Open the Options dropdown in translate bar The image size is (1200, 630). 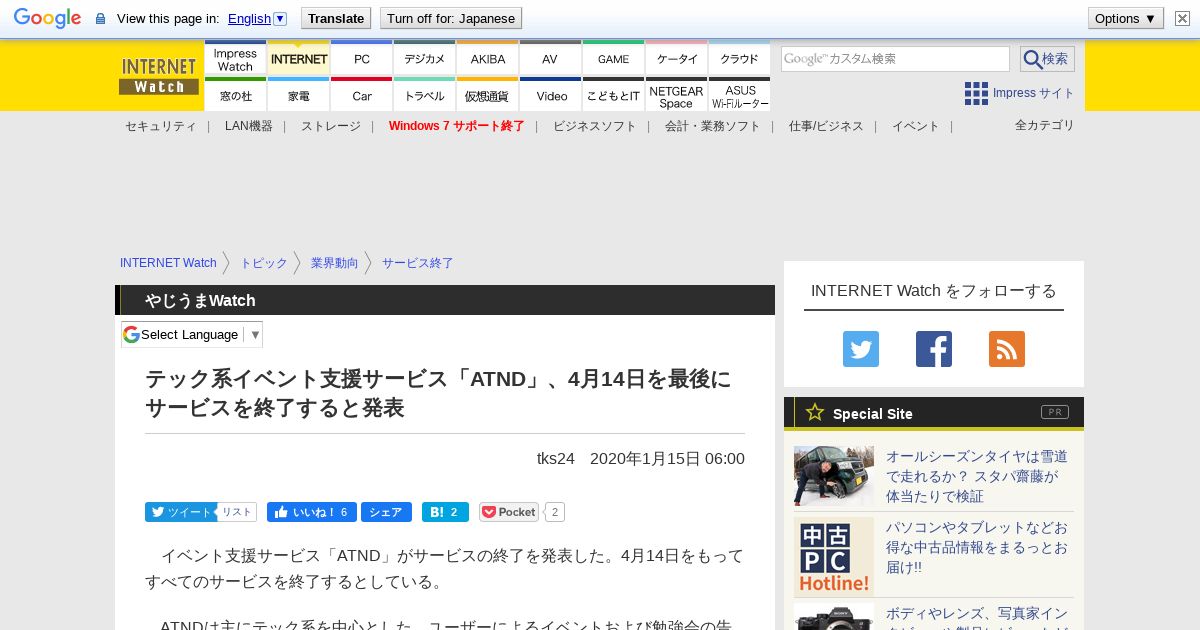[x=1125, y=18]
